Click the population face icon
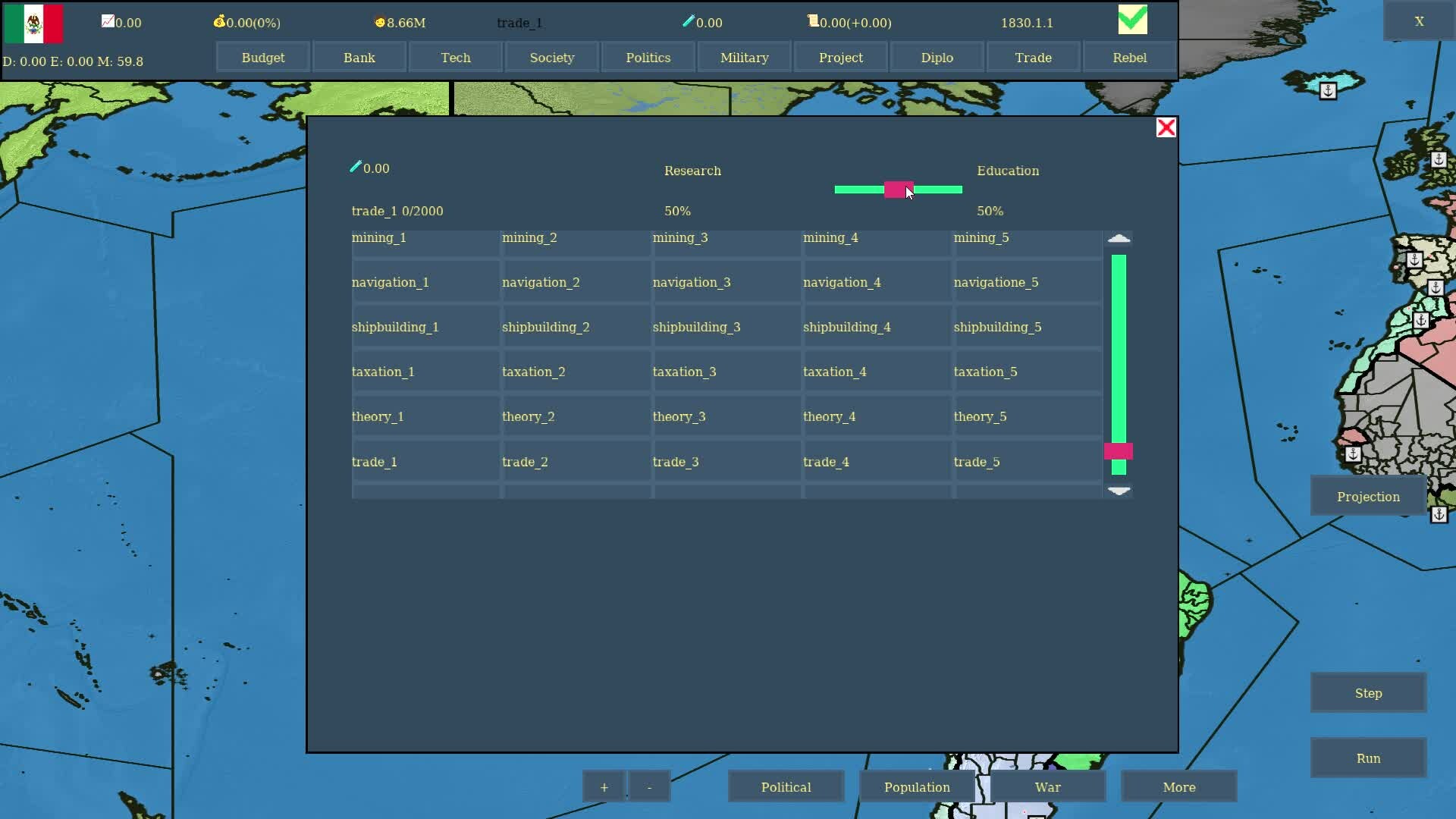Viewport: 1456px width, 819px height. [x=380, y=22]
